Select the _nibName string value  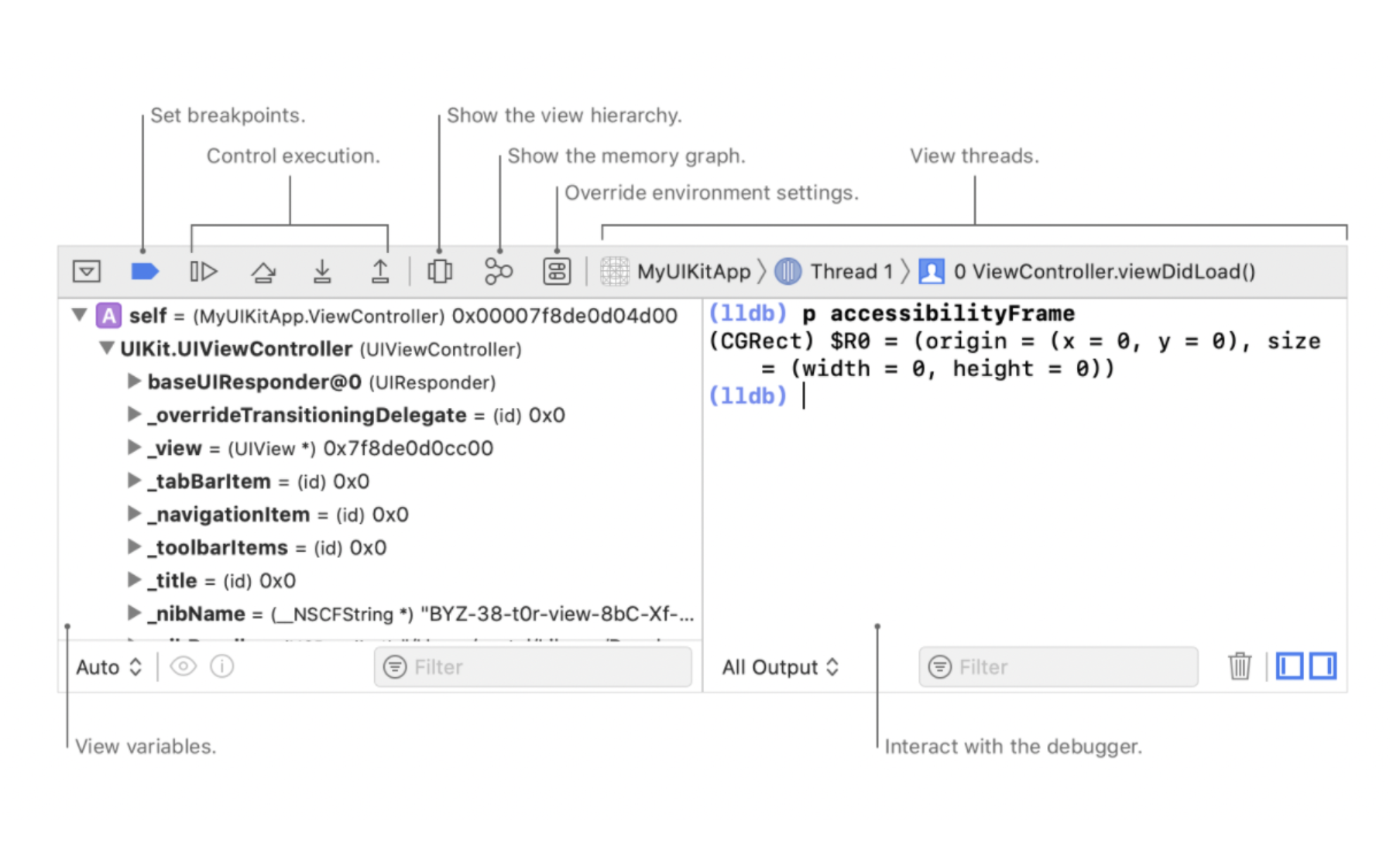pyautogui.click(x=558, y=614)
